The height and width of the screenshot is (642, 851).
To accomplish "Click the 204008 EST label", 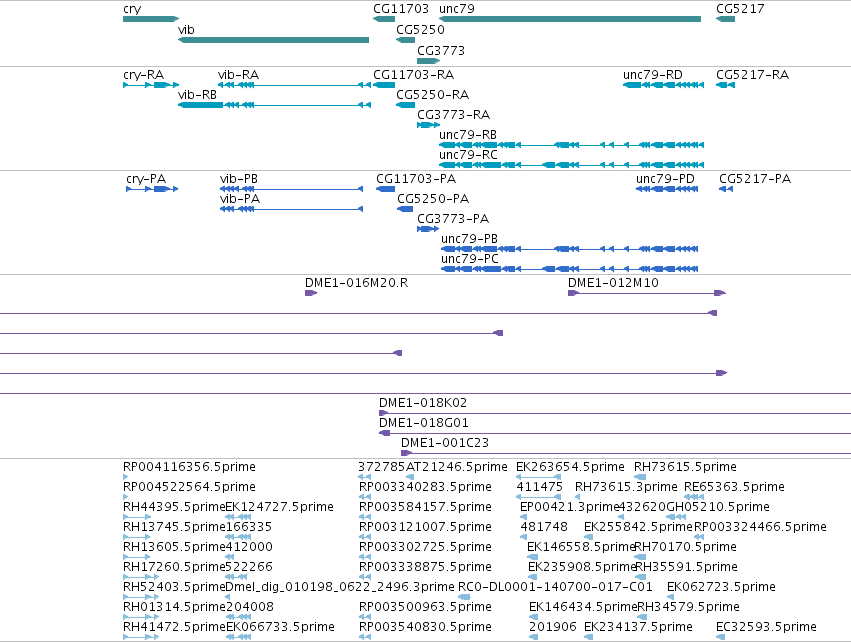I will click(x=249, y=607).
